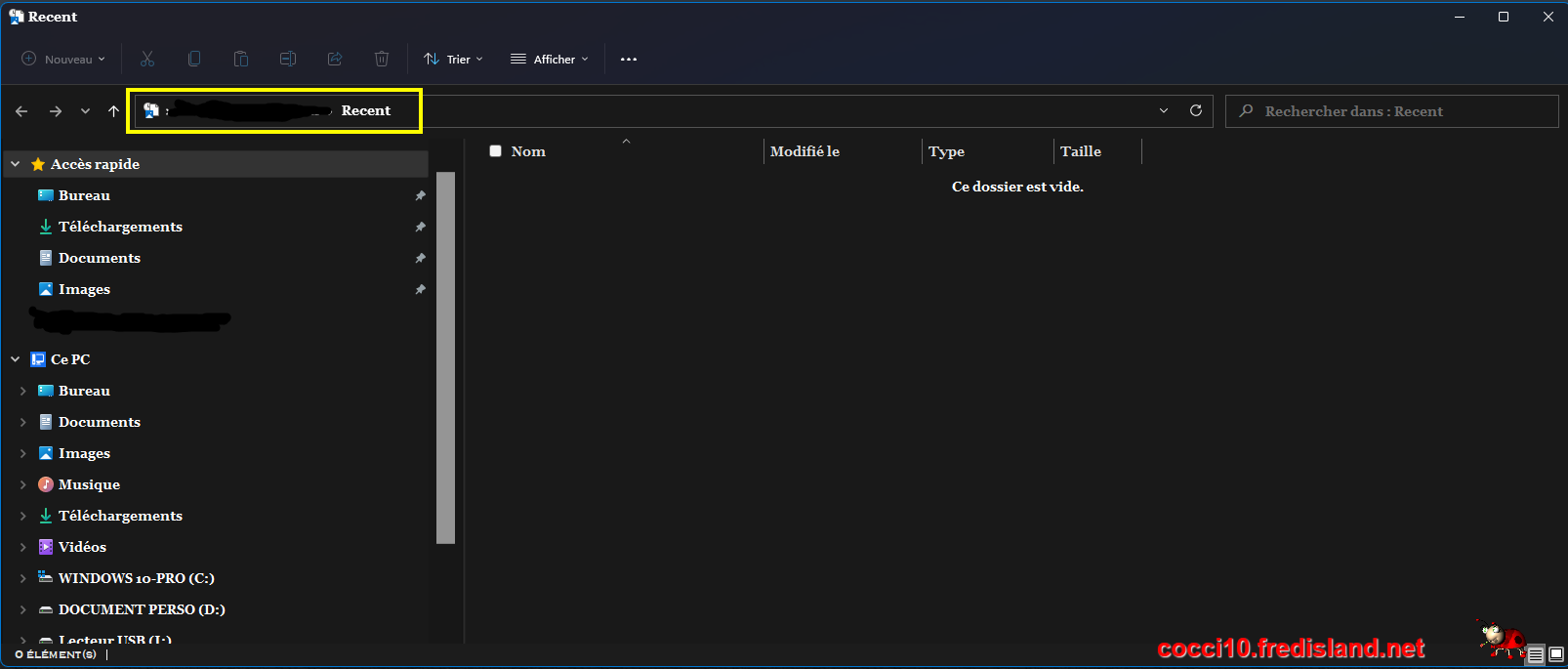The height and width of the screenshot is (669, 1568).
Task: Expand the Musique folder node
Action: pyautogui.click(x=23, y=484)
